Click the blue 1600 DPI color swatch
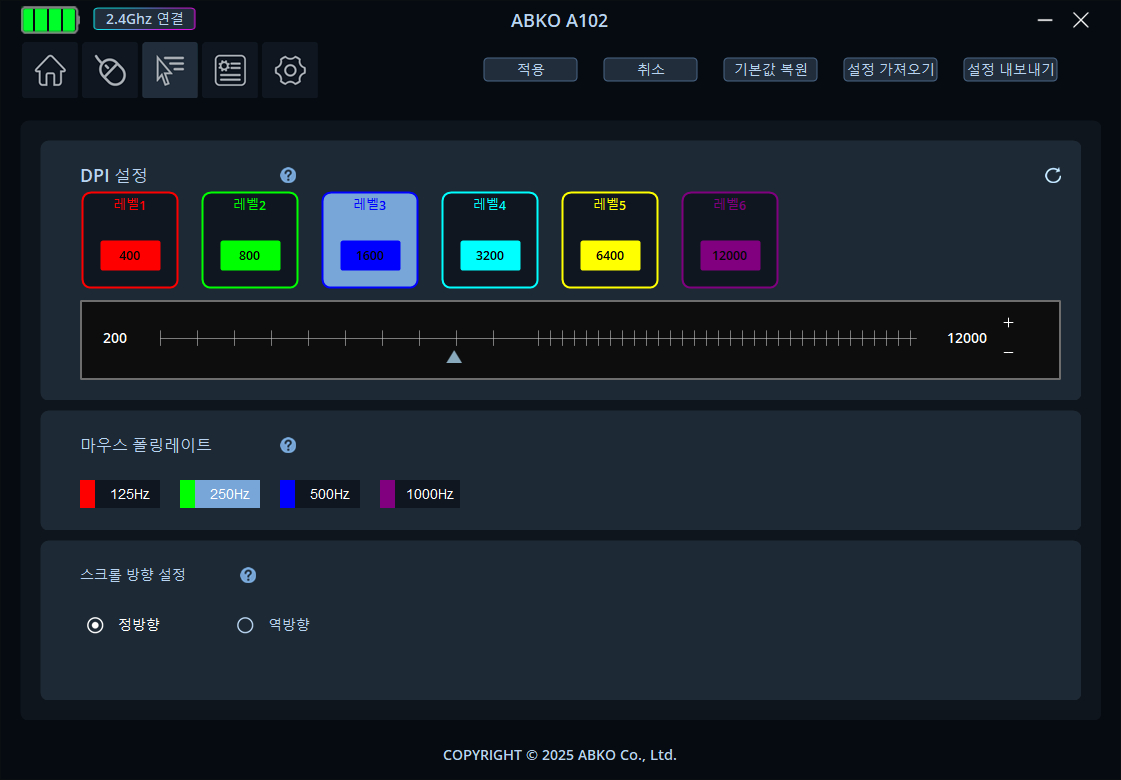1121x780 pixels. pyautogui.click(x=370, y=255)
